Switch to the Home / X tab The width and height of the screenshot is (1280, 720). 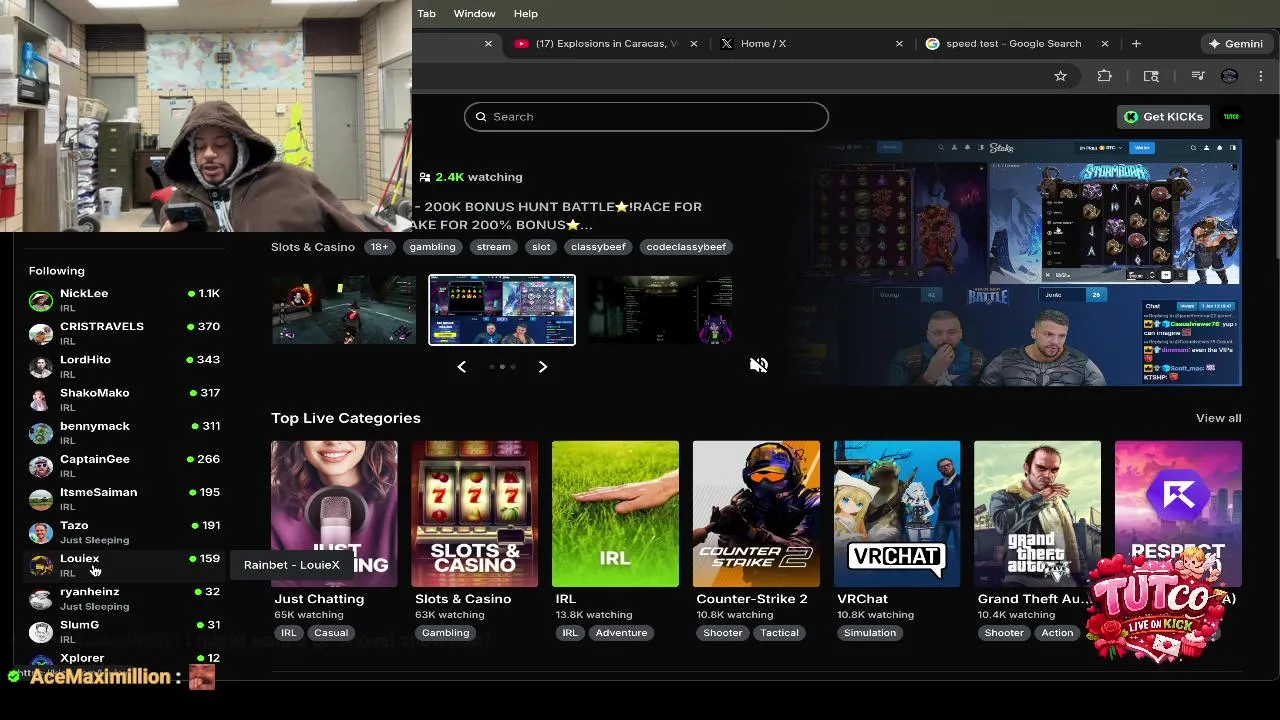coord(810,44)
